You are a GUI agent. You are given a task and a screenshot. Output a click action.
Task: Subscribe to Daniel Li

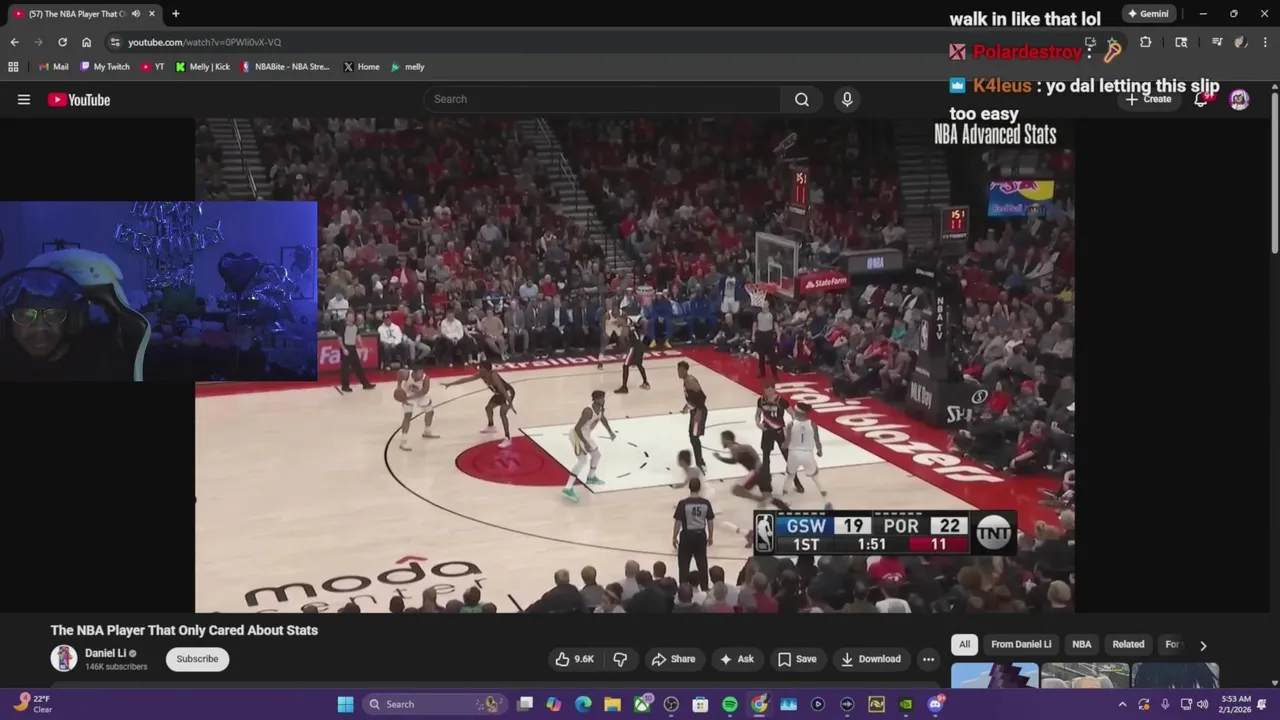[197, 659]
